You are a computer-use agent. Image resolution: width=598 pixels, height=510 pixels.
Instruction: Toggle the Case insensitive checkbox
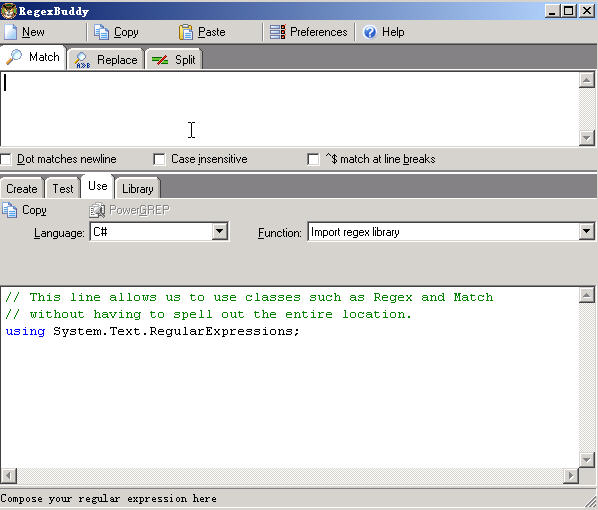159,159
